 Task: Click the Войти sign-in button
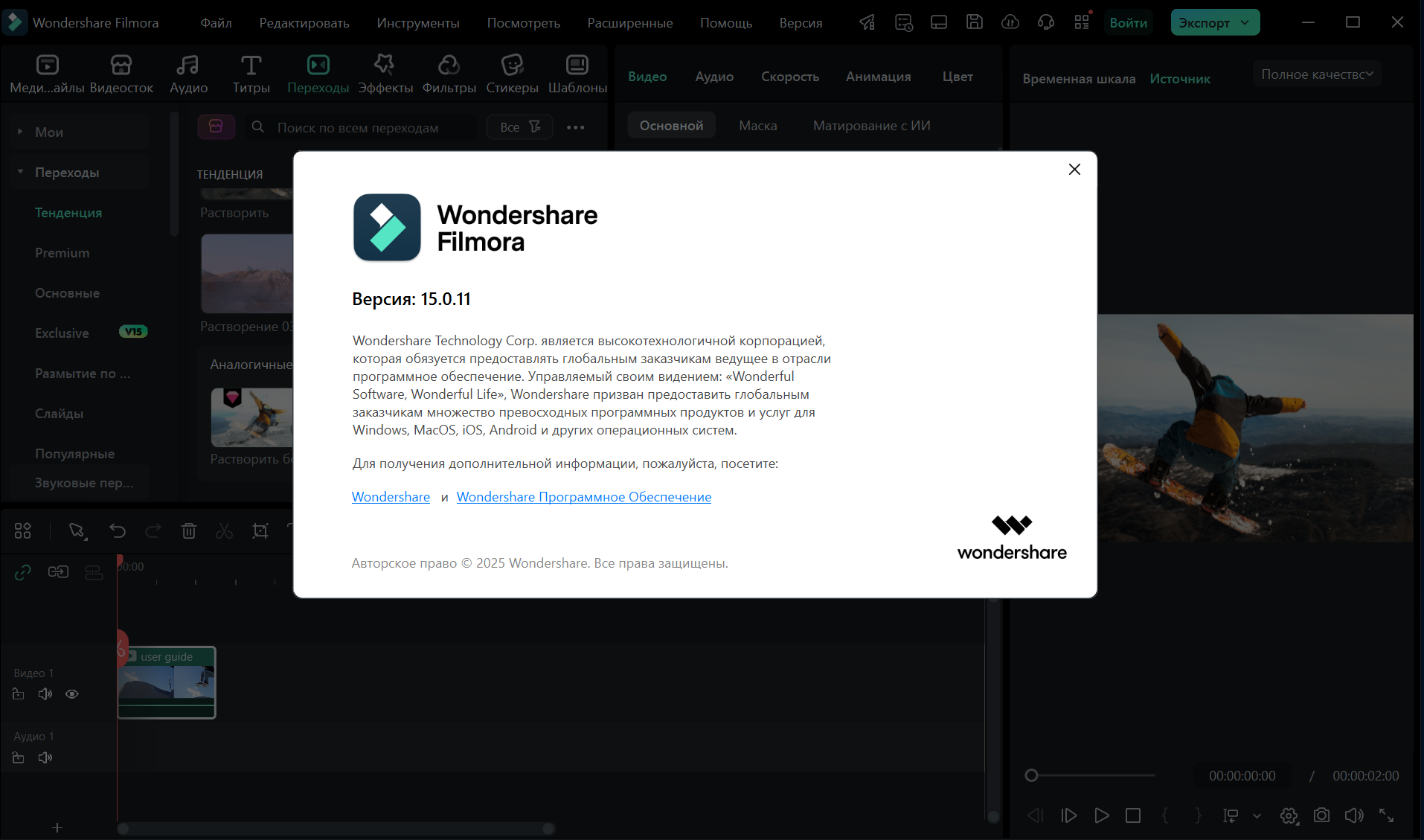click(x=1128, y=22)
